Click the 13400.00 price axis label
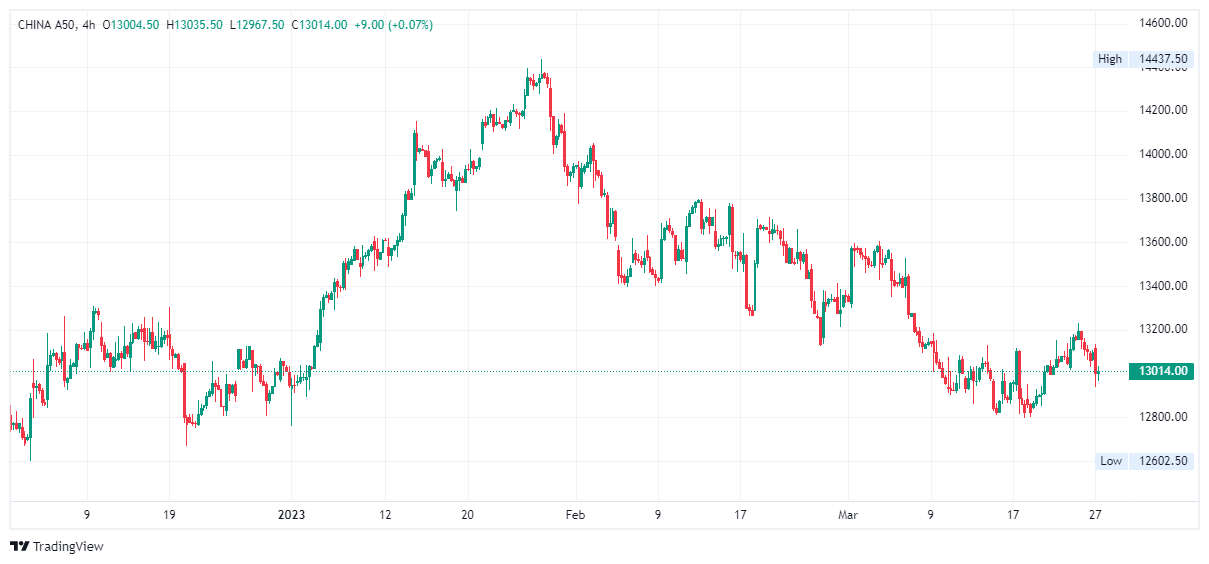This screenshot has height=564, width=1209. click(x=1163, y=286)
